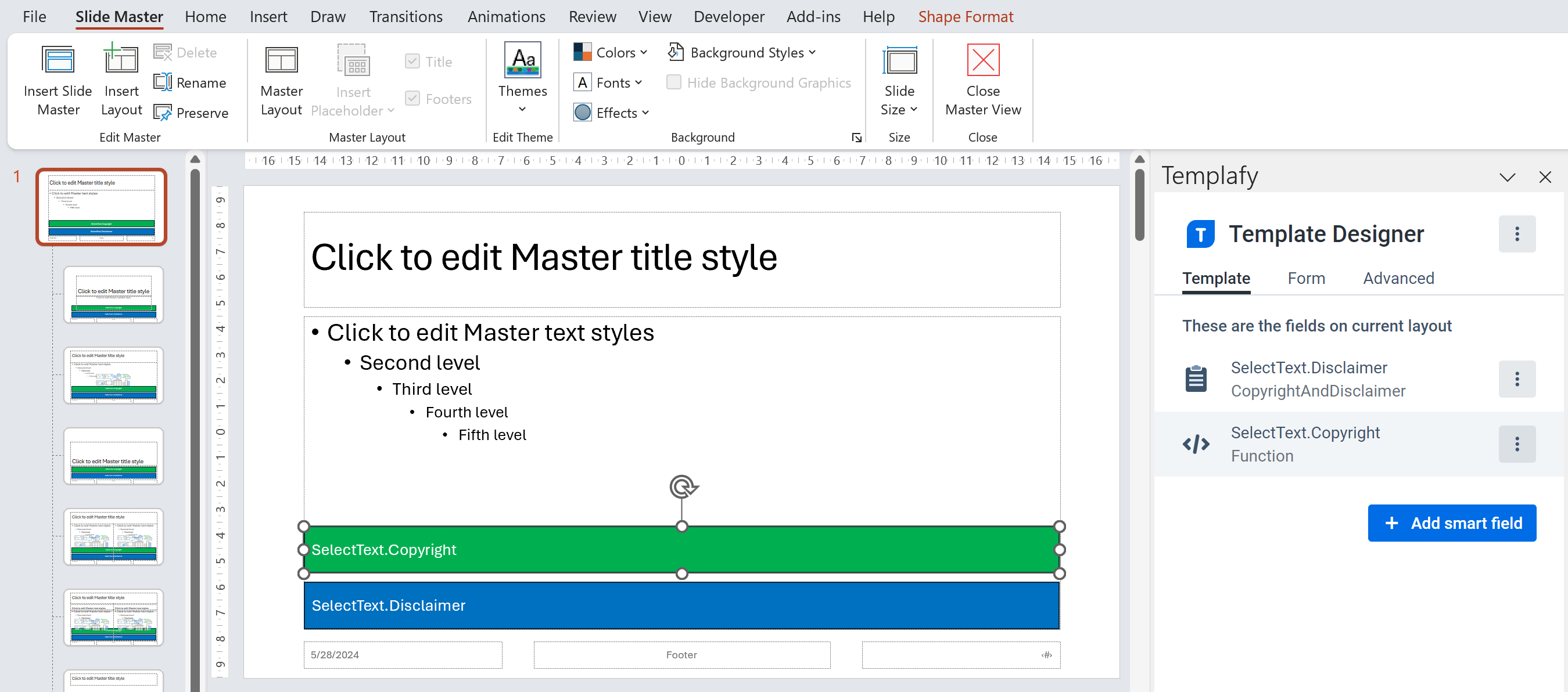Open SelectText.Disclaimer options menu
Viewport: 1568px width, 692px height.
(x=1516, y=379)
